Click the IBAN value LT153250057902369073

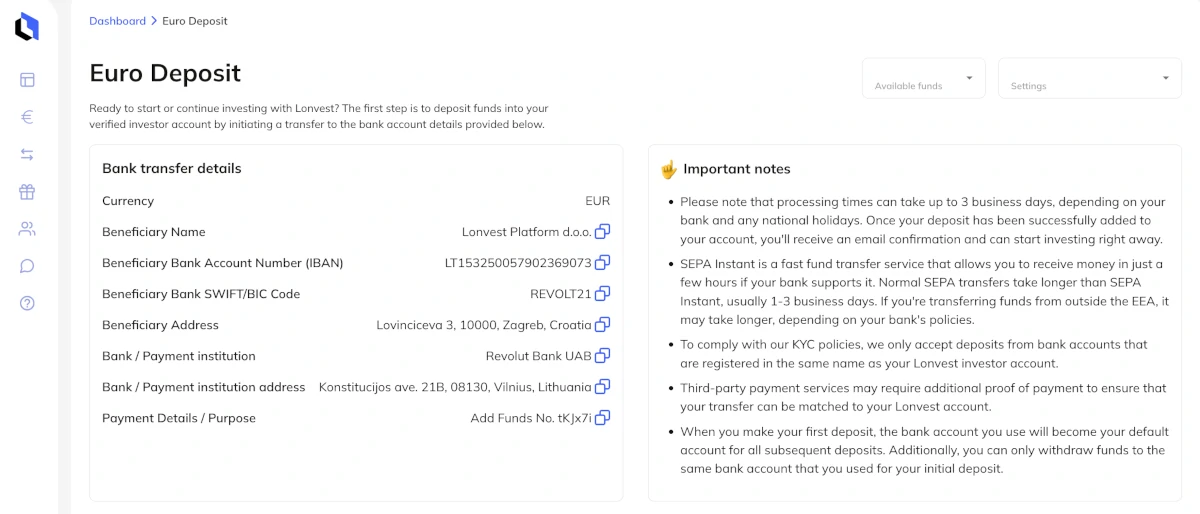[518, 263]
